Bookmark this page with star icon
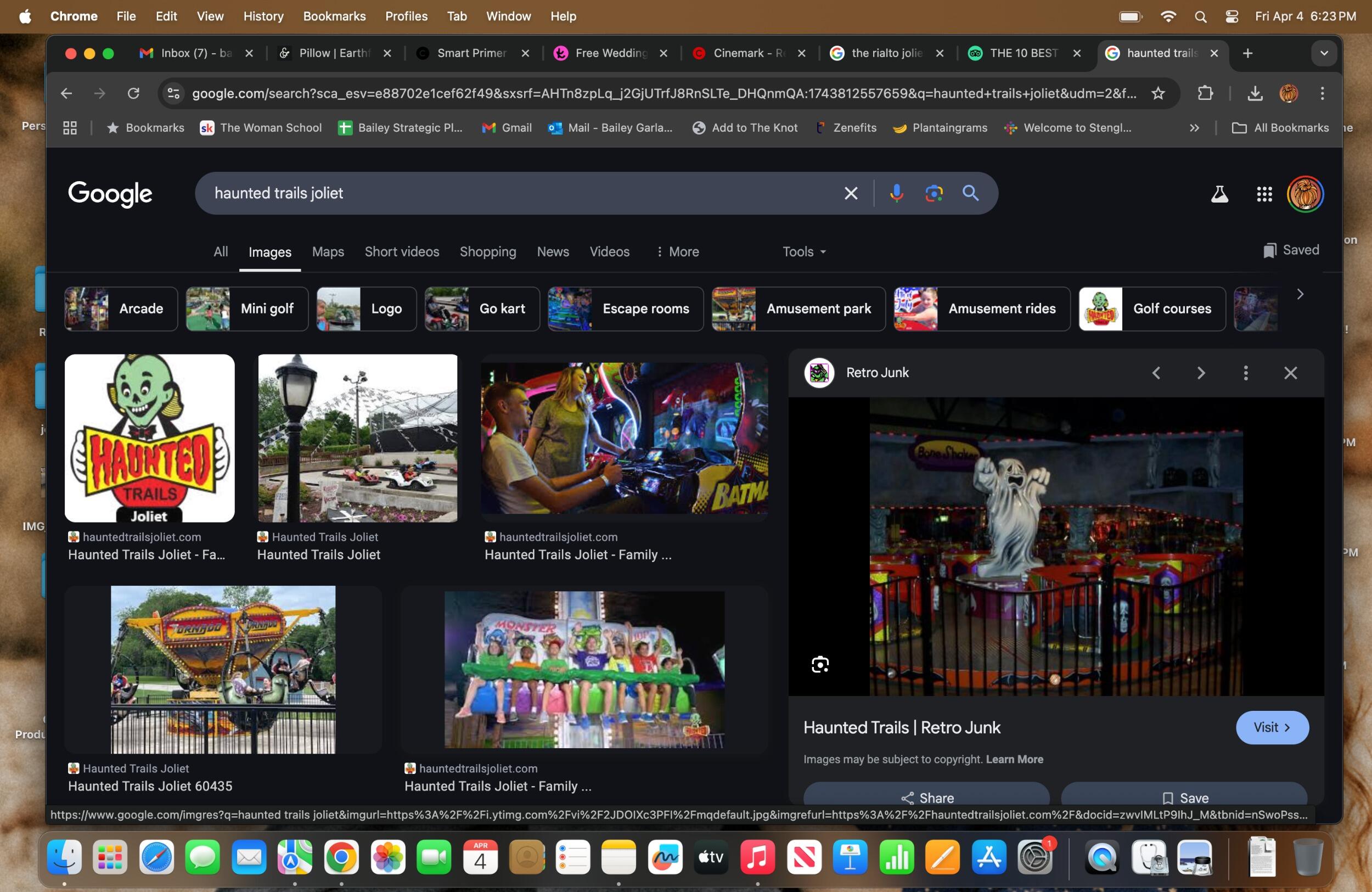This screenshot has height=892, width=1372. [1158, 93]
